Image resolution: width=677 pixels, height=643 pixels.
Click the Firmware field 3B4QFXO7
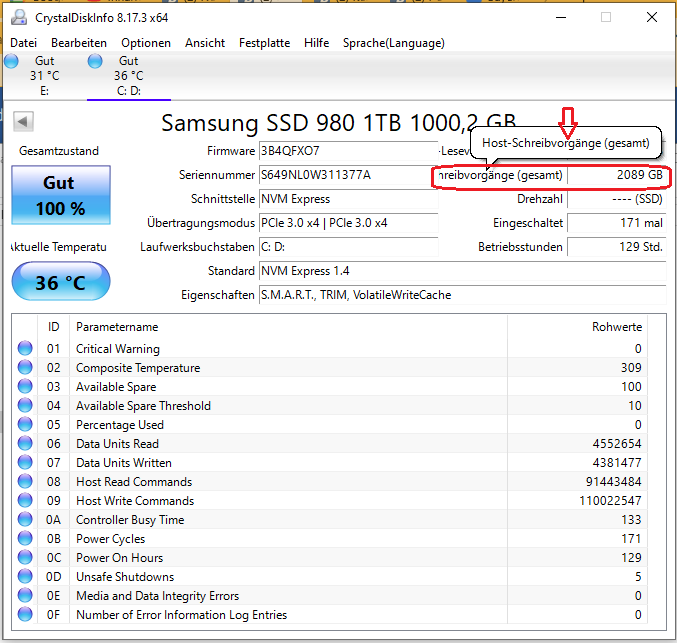click(348, 151)
